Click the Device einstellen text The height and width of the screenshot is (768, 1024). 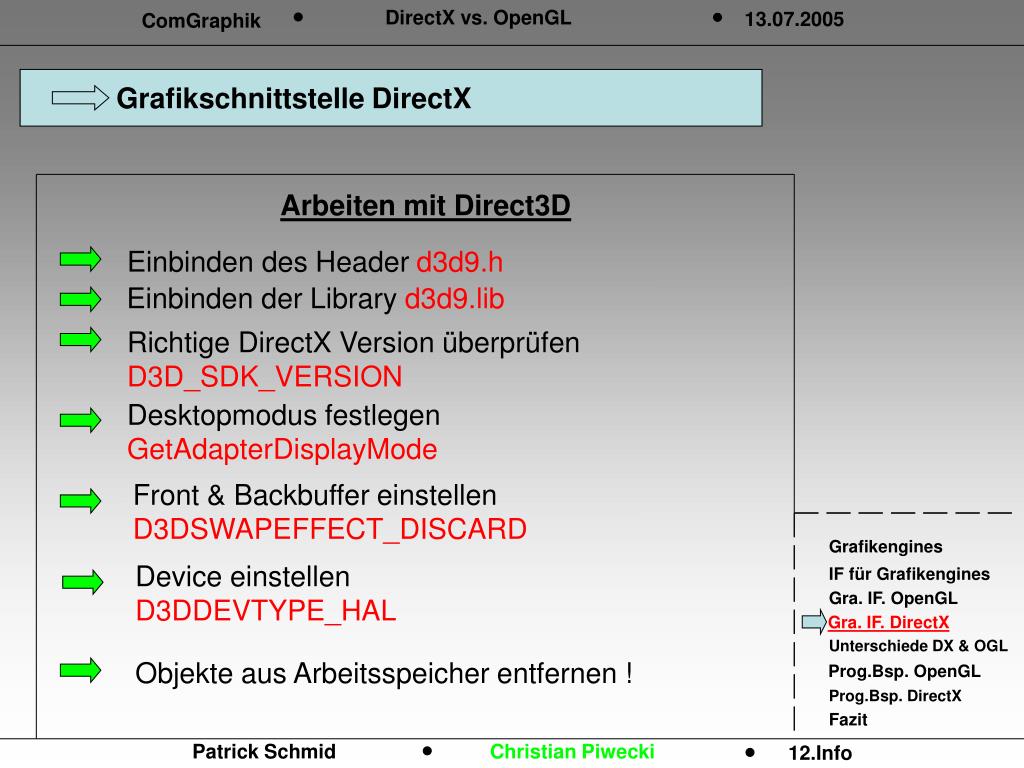(x=243, y=577)
